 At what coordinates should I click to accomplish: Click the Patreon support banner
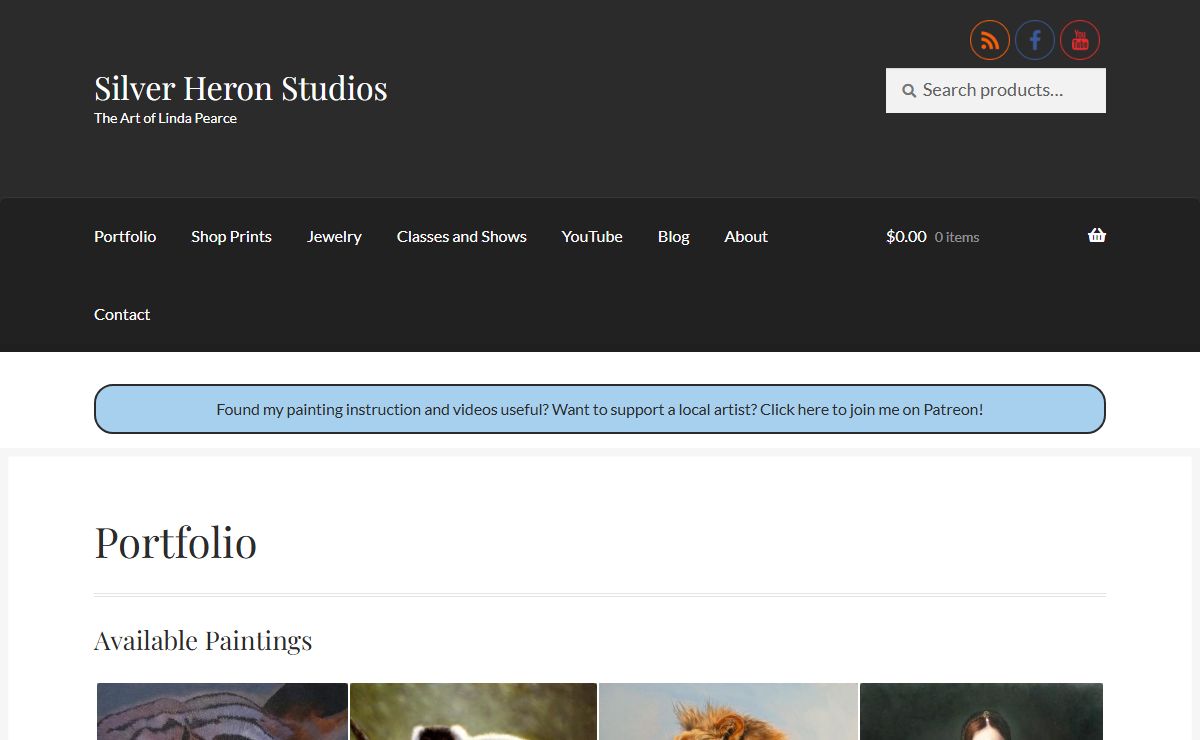tap(600, 409)
